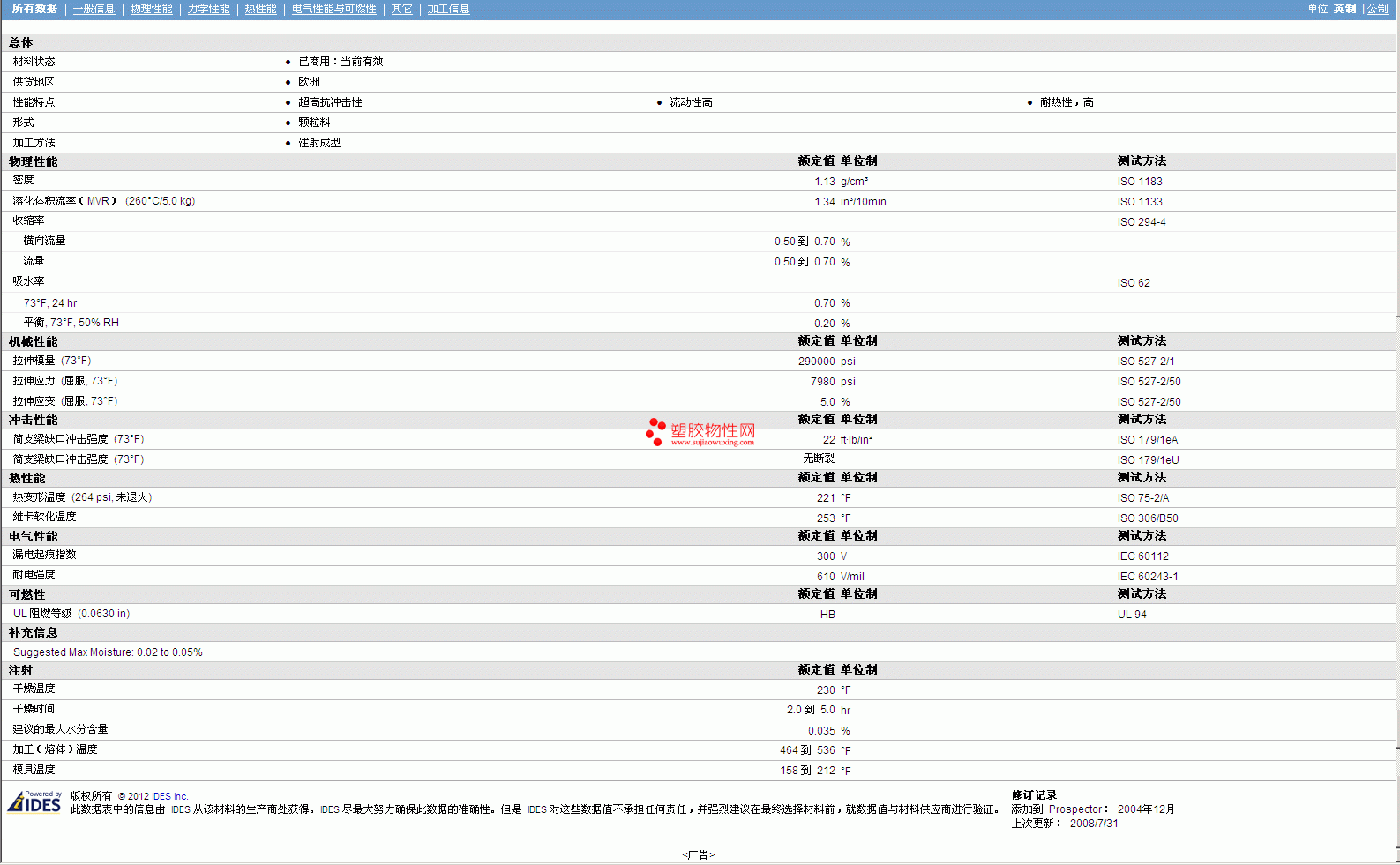The height and width of the screenshot is (865, 1400).
Task: Click the UL 94 test method
Action: point(1132,615)
